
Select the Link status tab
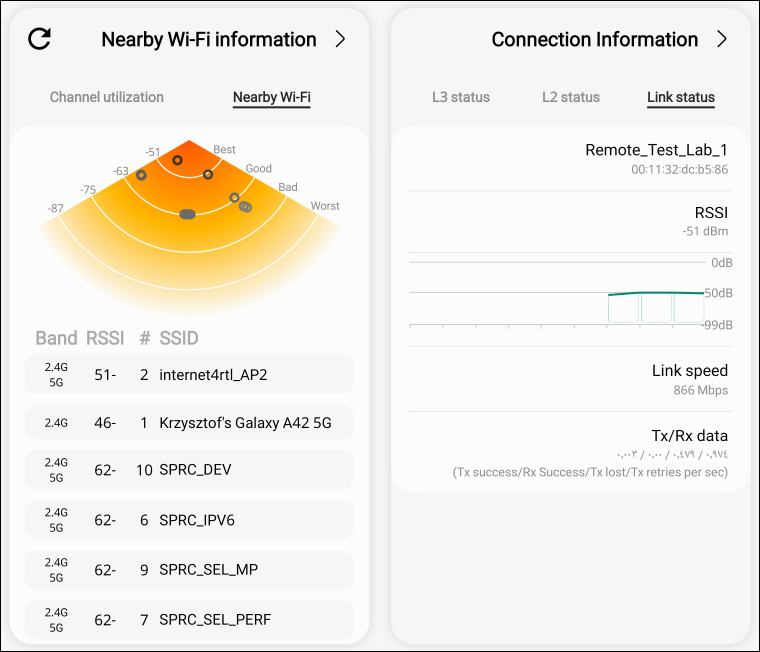coord(681,97)
